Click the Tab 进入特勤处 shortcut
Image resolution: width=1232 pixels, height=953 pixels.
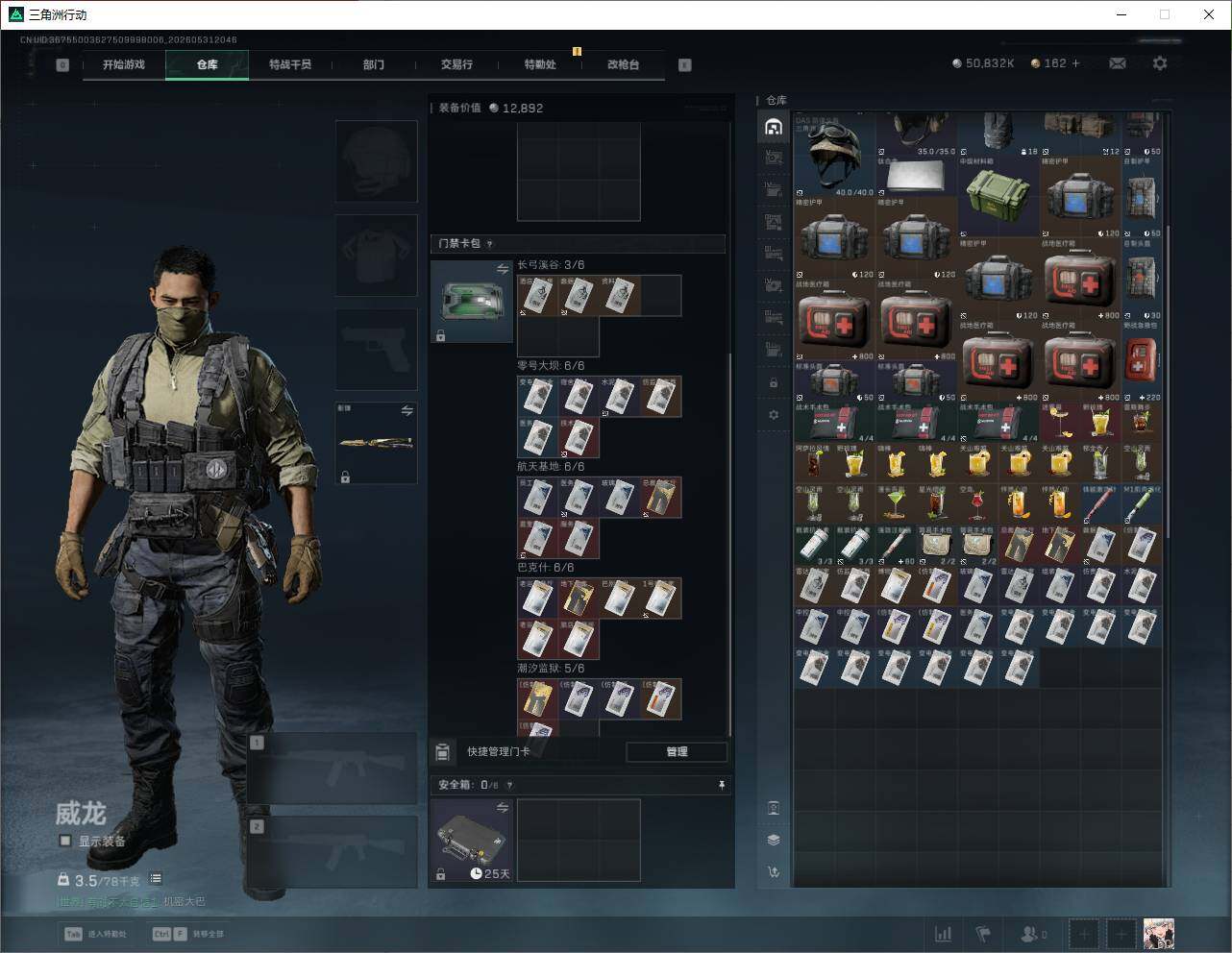(95, 934)
